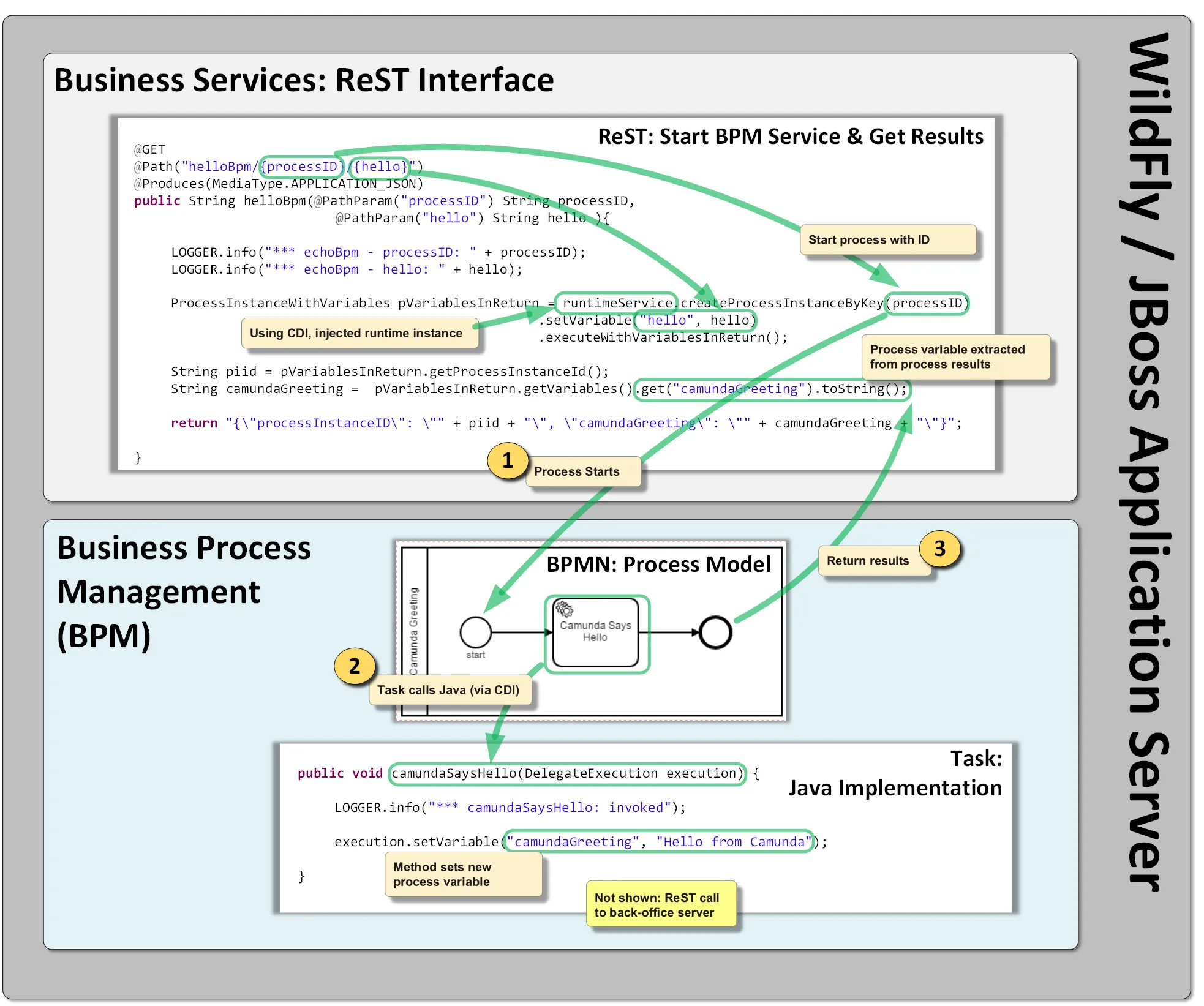Viewport: 1204px width, 1006px height.
Task: Click the @GET annotation line
Action: click(x=149, y=149)
